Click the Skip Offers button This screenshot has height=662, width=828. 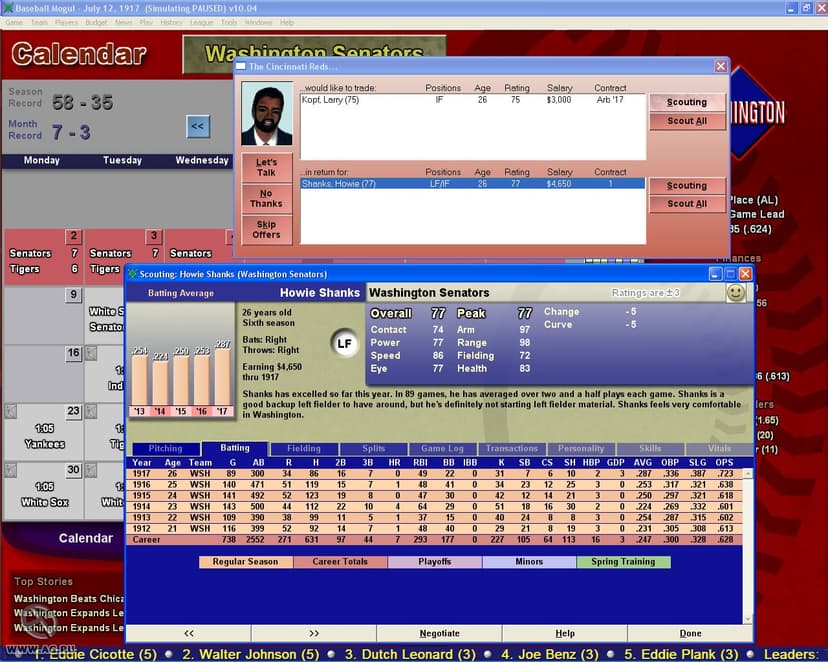coord(267,230)
